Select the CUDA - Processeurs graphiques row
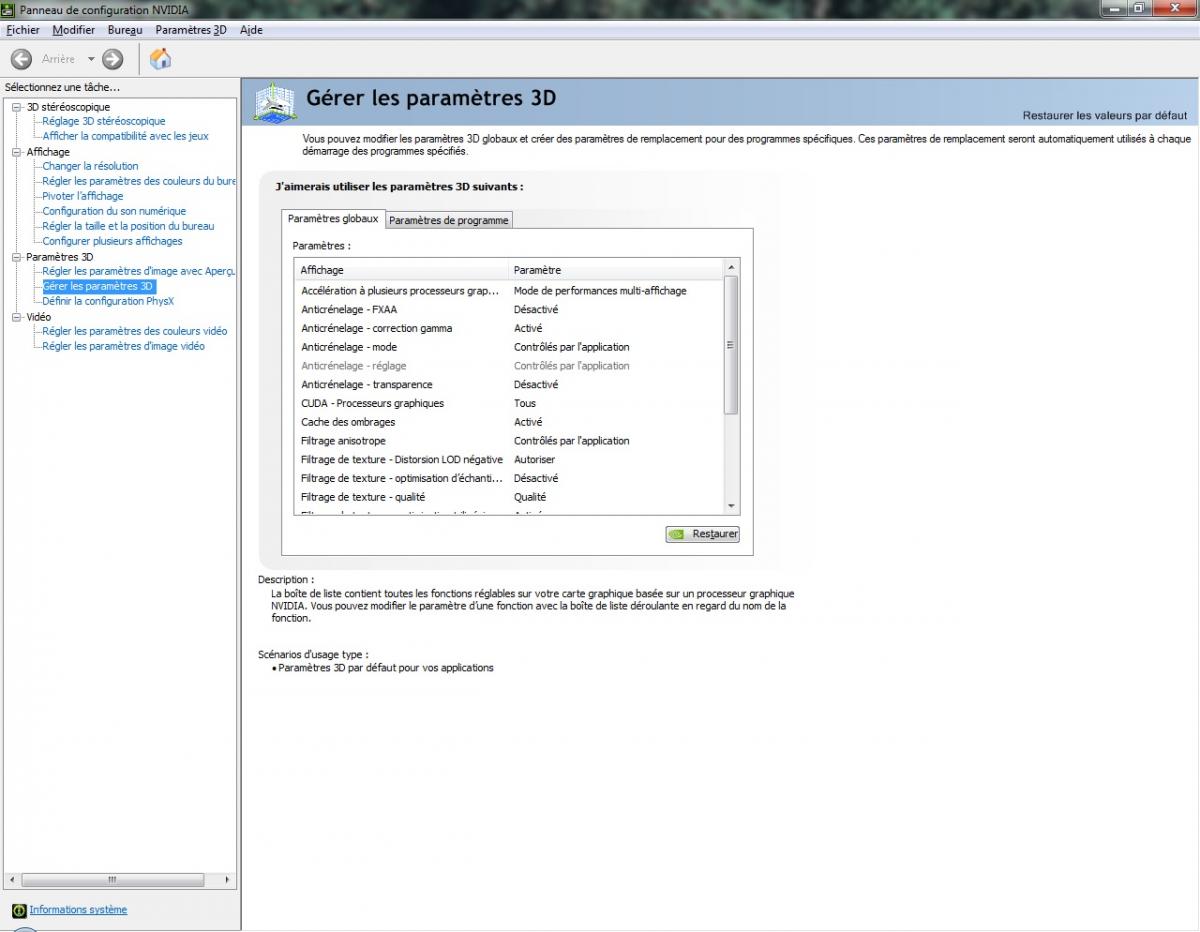 [509, 403]
